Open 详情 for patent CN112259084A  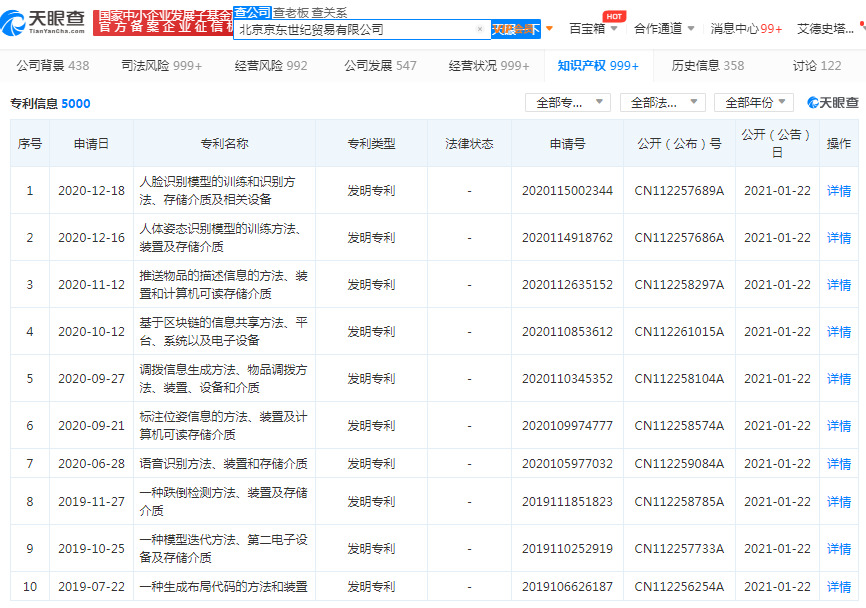[838, 463]
